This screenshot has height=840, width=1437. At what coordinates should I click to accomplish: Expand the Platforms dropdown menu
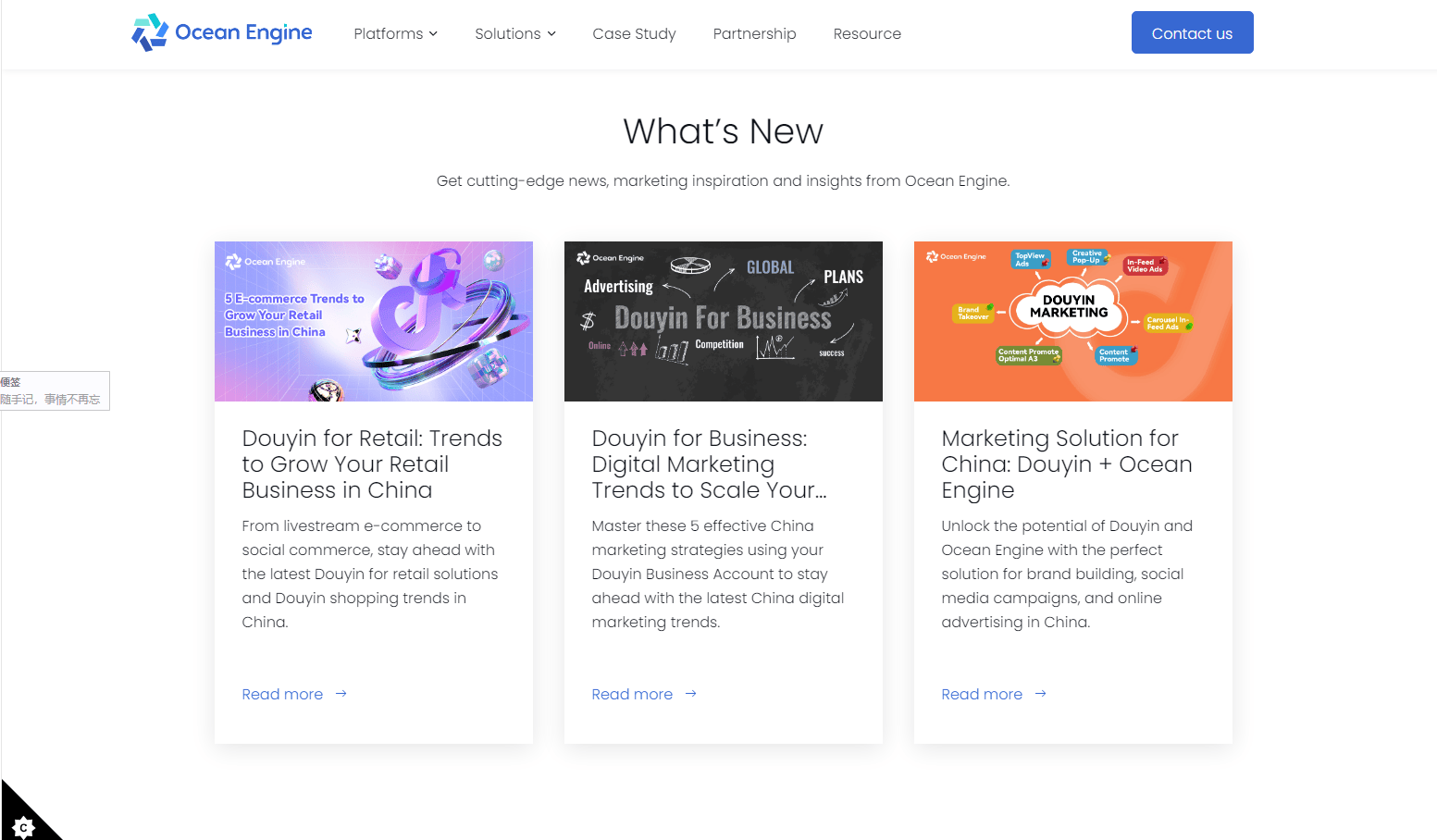[395, 33]
